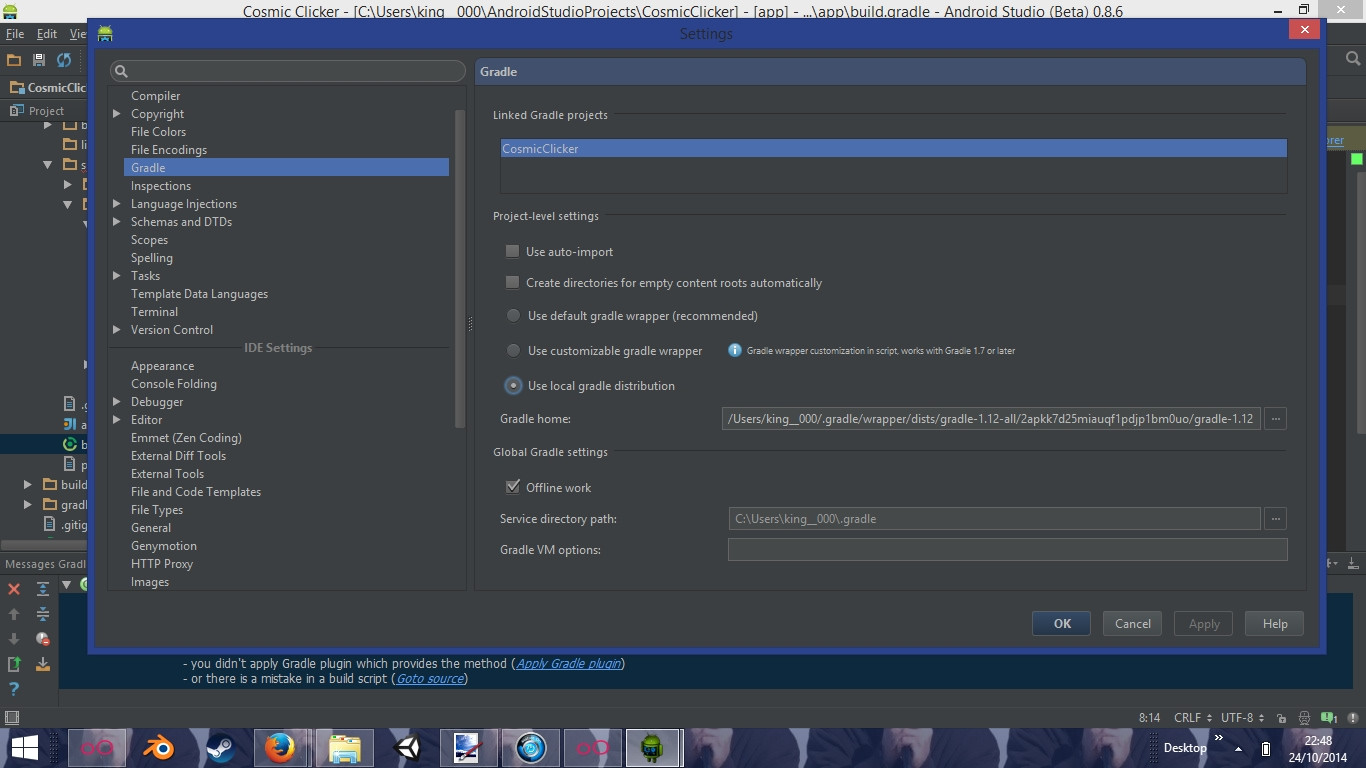The height and width of the screenshot is (768, 1366).
Task: Open the CRLF line-ending selector
Action: (x=1190, y=717)
